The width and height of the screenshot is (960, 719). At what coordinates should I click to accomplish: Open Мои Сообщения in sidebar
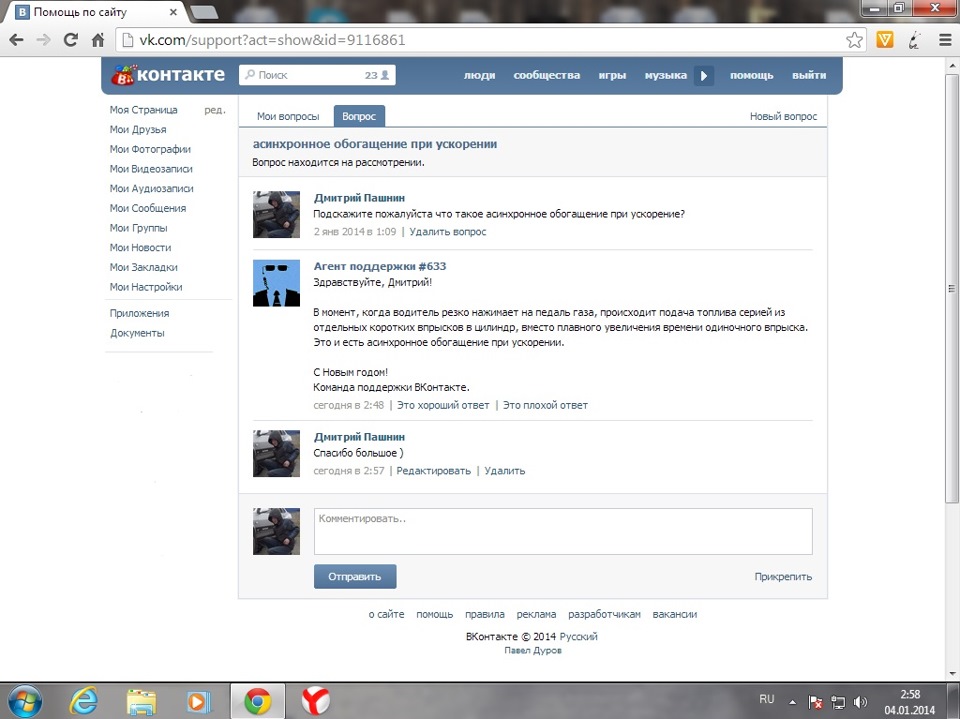click(148, 208)
